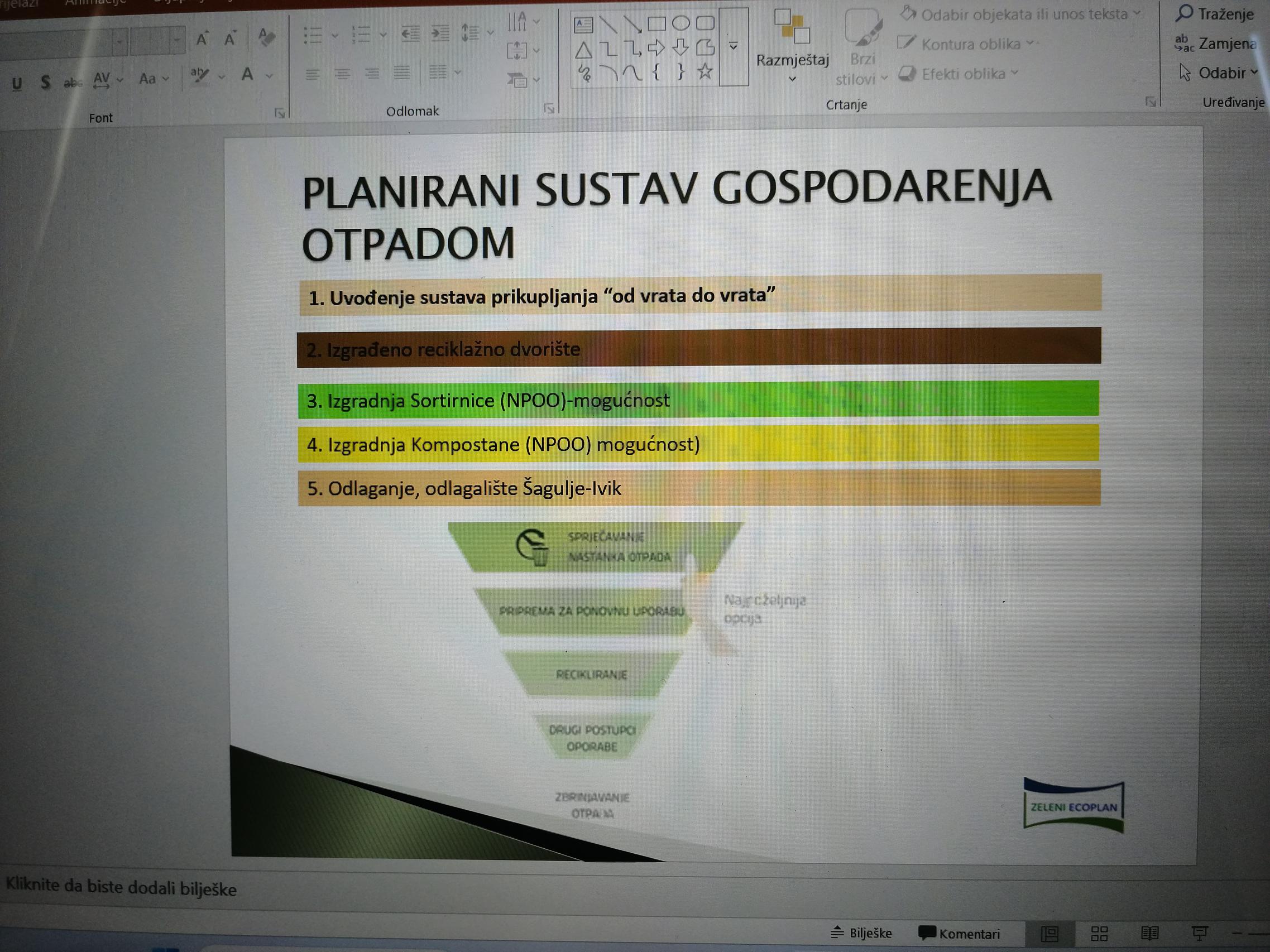
Task: Click the Increase Indent icon
Action: (x=440, y=34)
